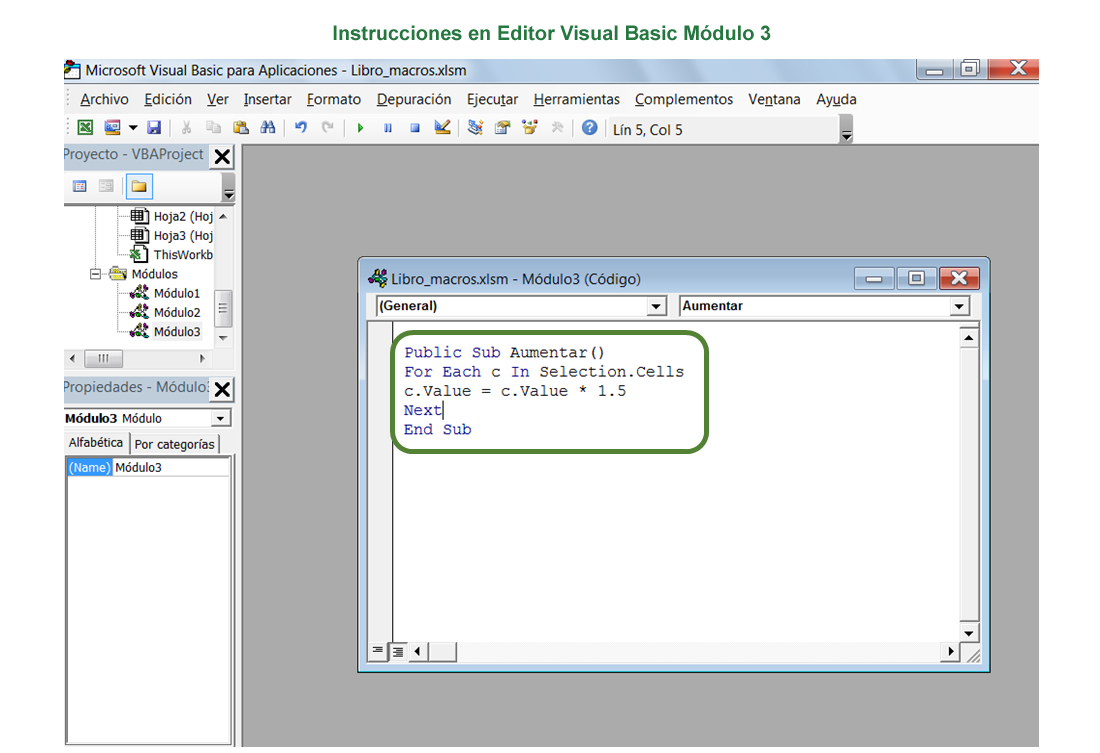Image resolution: width=1100 pixels, height=753 pixels.
Task: Open the Formato menu
Action: [x=334, y=100]
